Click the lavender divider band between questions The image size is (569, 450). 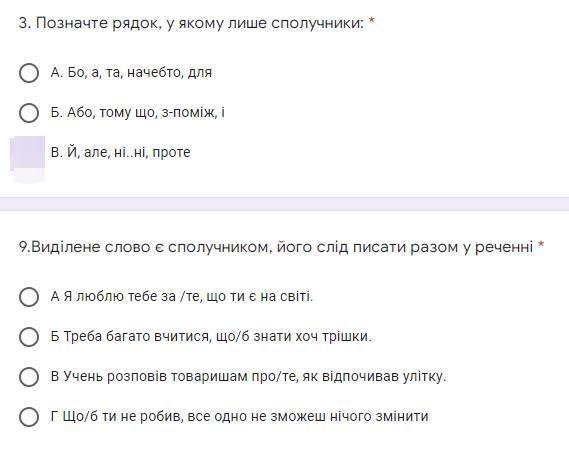[x=284, y=204]
